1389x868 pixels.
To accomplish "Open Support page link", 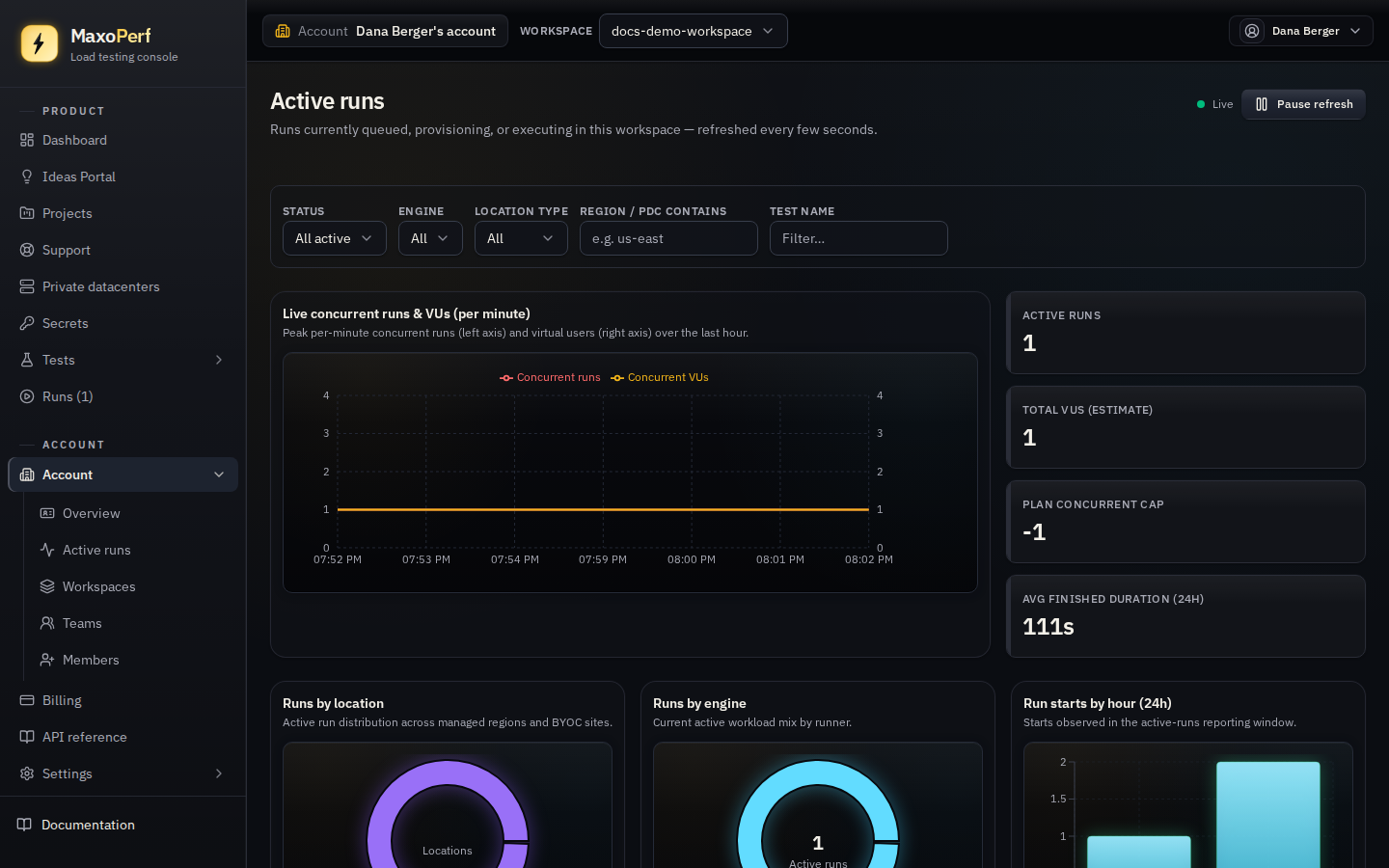I will click(x=123, y=250).
